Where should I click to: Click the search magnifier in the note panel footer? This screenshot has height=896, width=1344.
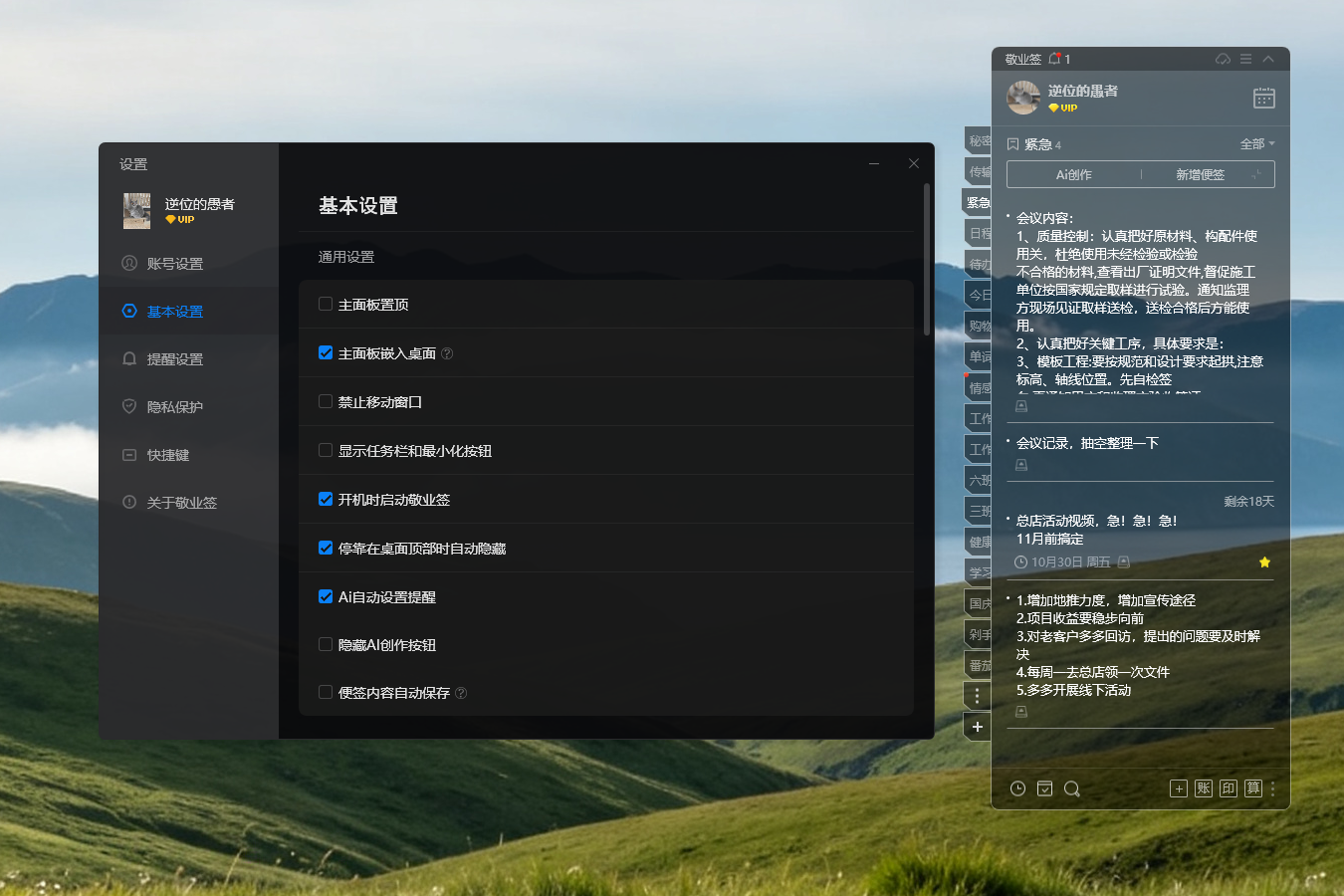pos(1072,788)
